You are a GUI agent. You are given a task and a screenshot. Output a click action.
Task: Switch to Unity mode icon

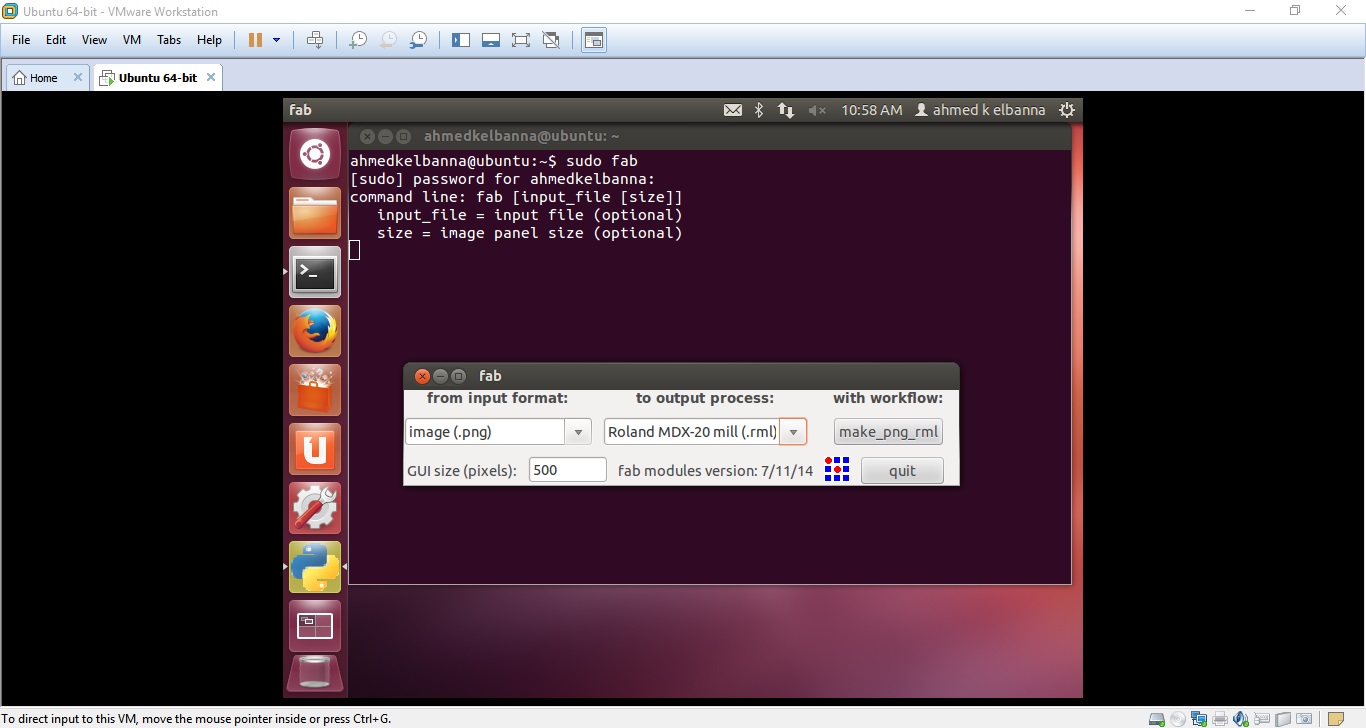pos(551,40)
